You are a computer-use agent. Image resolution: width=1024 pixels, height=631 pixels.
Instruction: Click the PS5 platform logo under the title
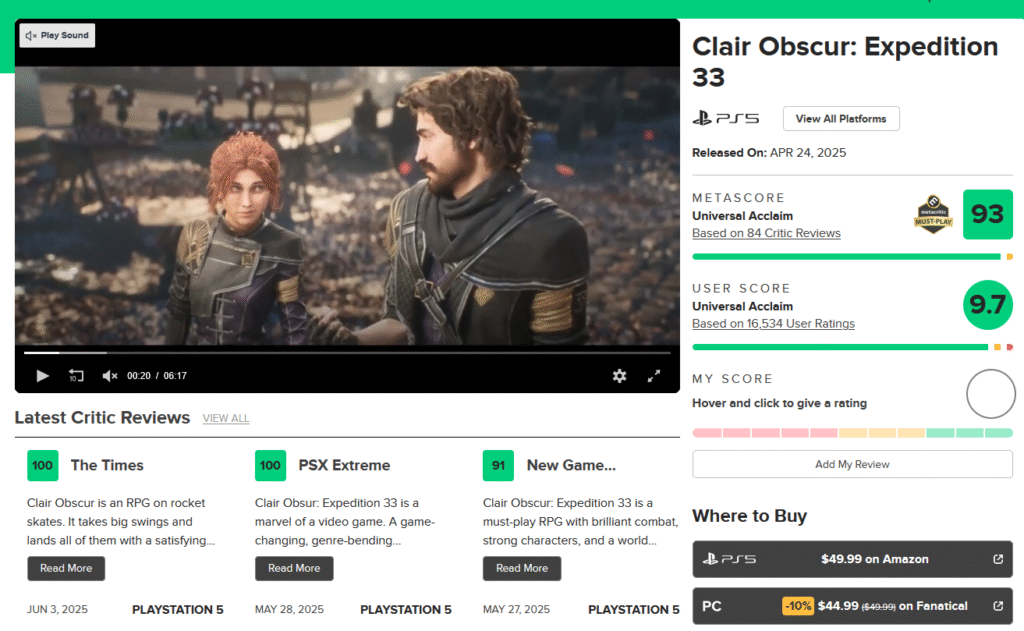click(x=726, y=118)
